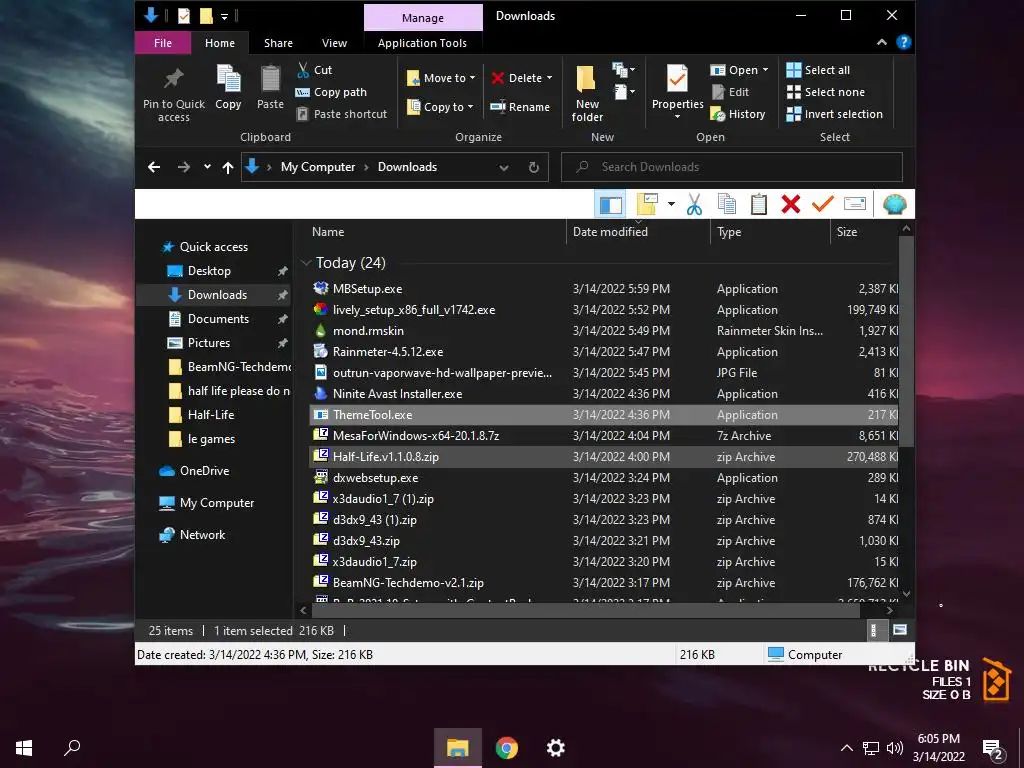Click the Search Downloads field
Image resolution: width=1024 pixels, height=768 pixels.
732,167
